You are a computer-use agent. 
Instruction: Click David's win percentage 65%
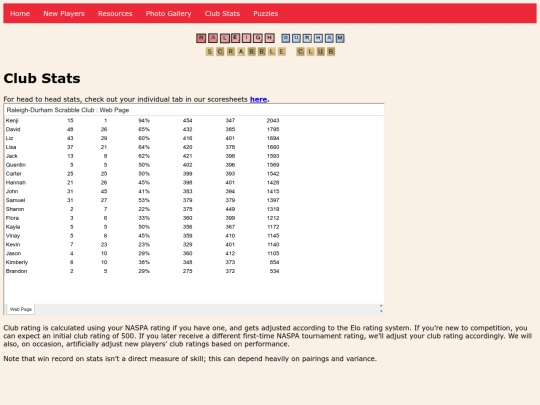click(x=144, y=129)
